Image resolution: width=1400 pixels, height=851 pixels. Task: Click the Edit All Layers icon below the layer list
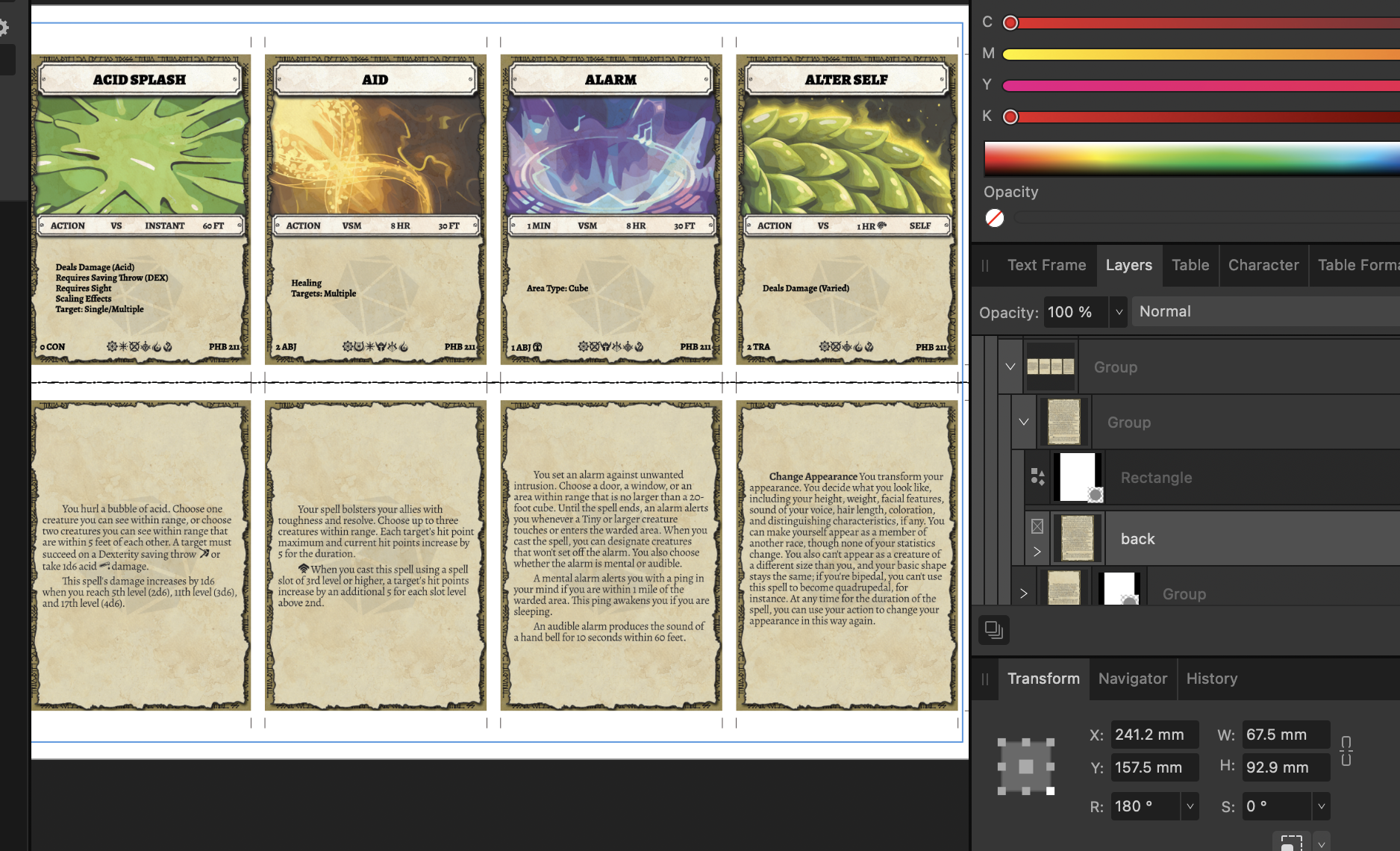[x=994, y=630]
